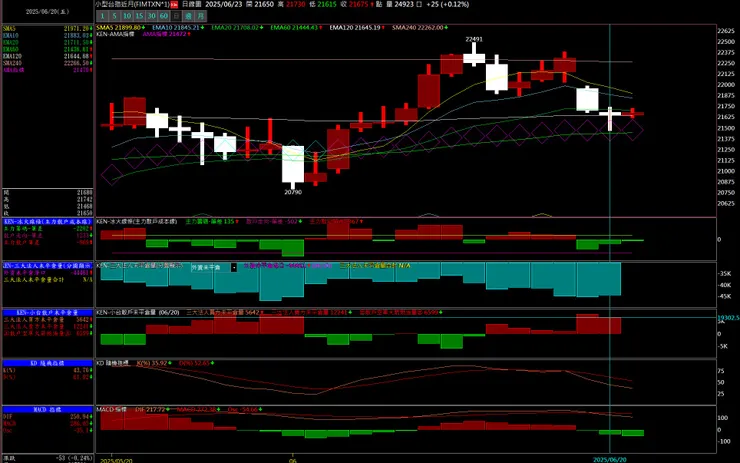Click the 22491 high price marker
This screenshot has width=740, height=463.
coord(474,39)
